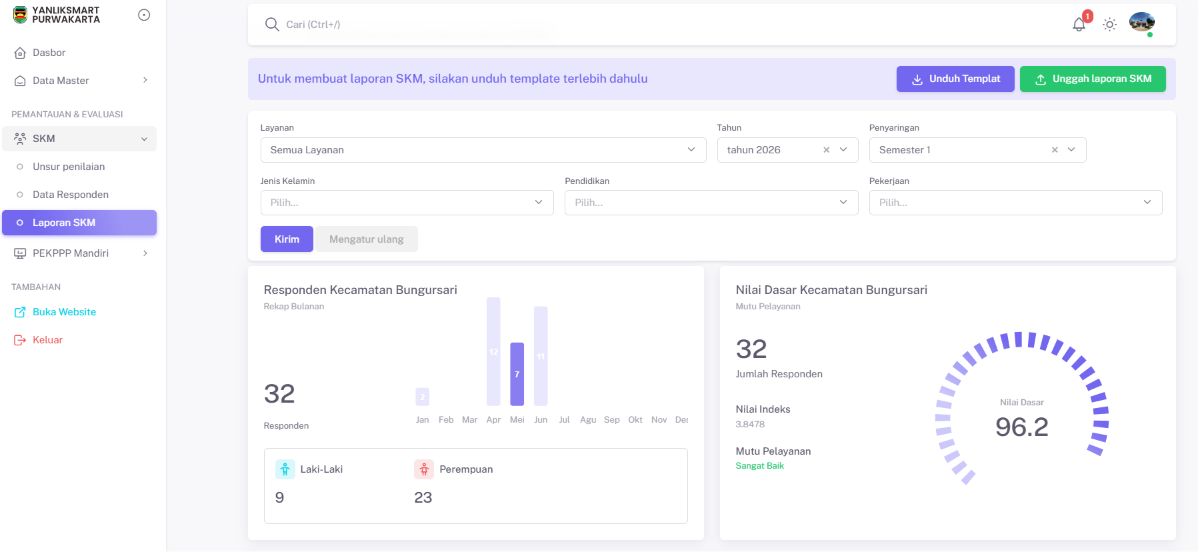Viewport: 1198px width, 552px height.
Task: Open the Jenis Kelamin dropdown
Action: (x=406, y=203)
